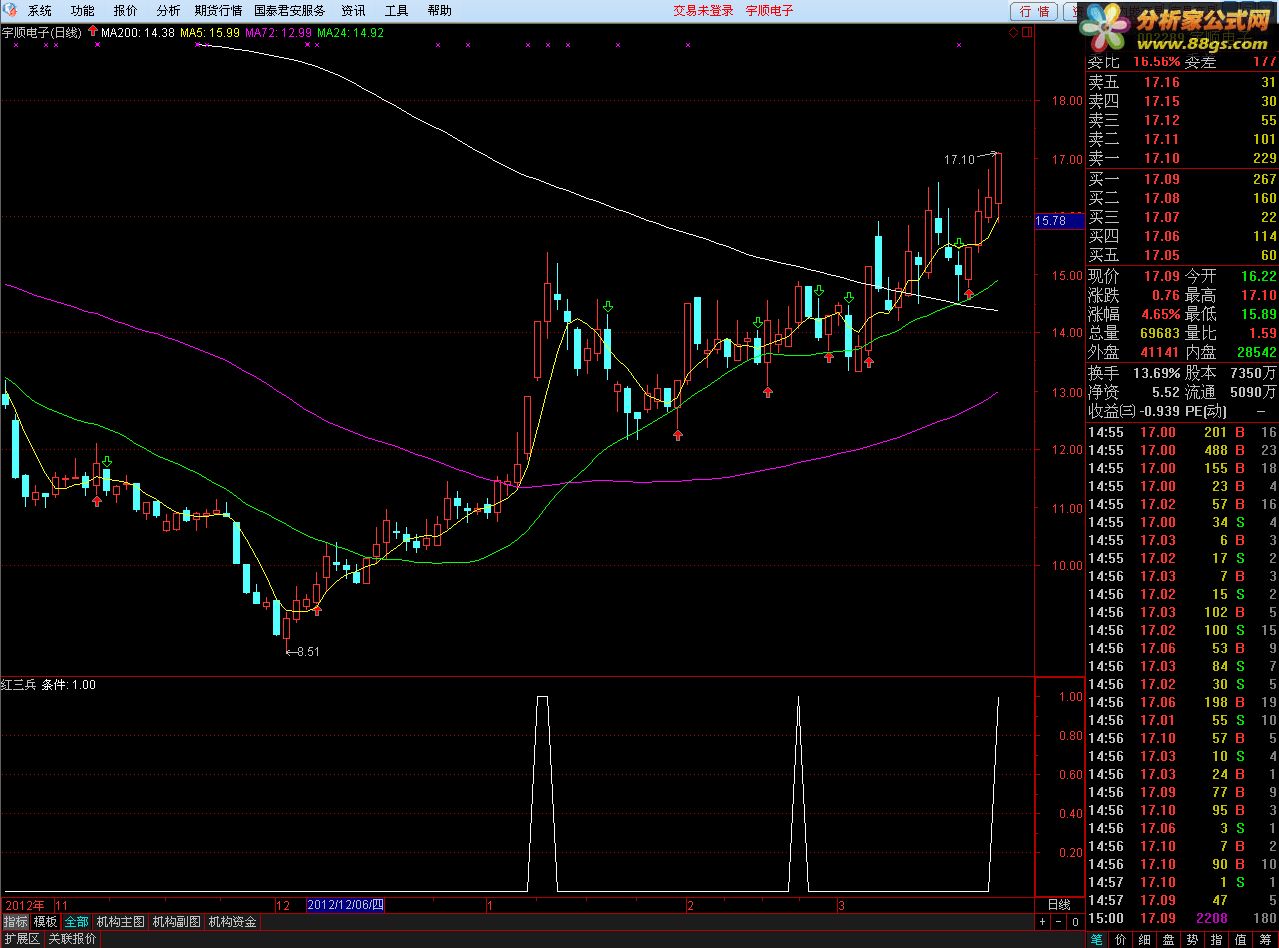Click the 宇顺电子(日线) chart title

tap(41, 32)
